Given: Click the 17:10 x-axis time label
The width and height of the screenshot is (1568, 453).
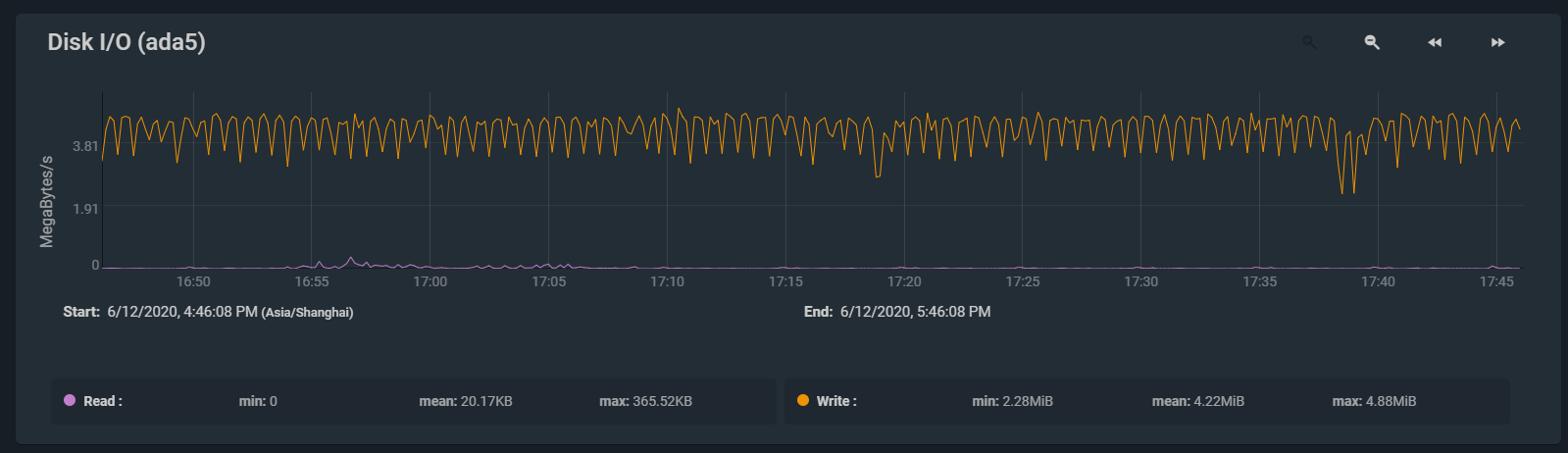Looking at the screenshot, I should [x=667, y=281].
